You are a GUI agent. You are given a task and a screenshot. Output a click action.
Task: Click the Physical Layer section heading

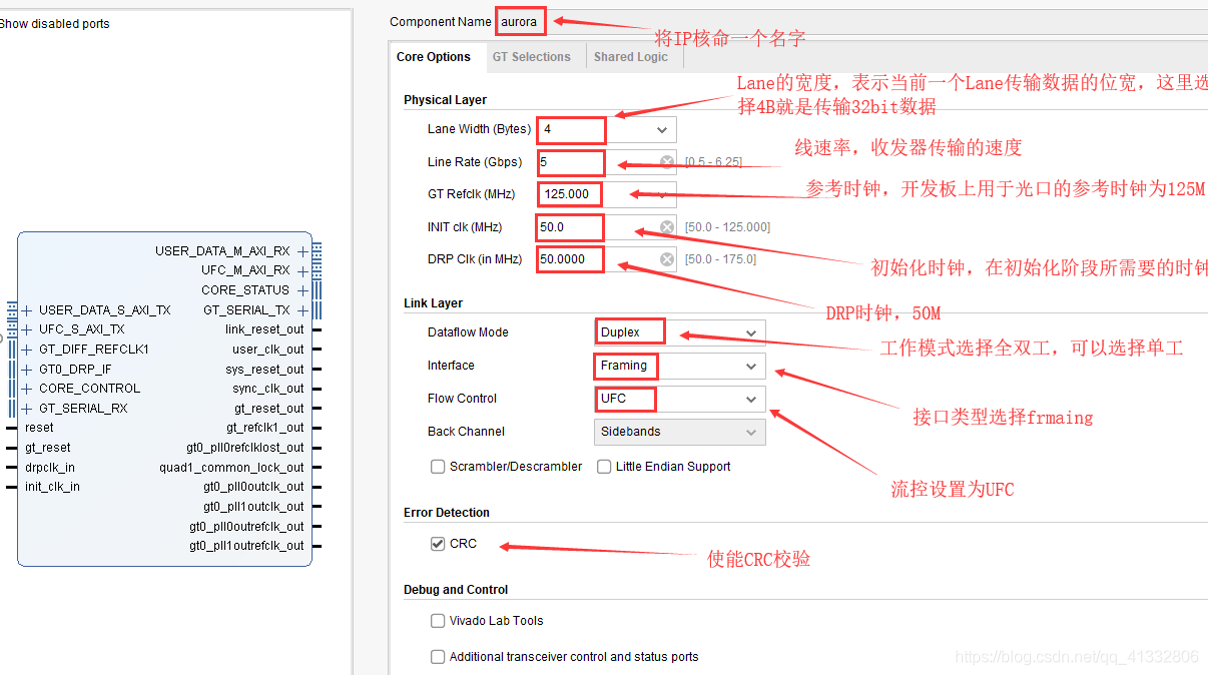click(x=445, y=100)
